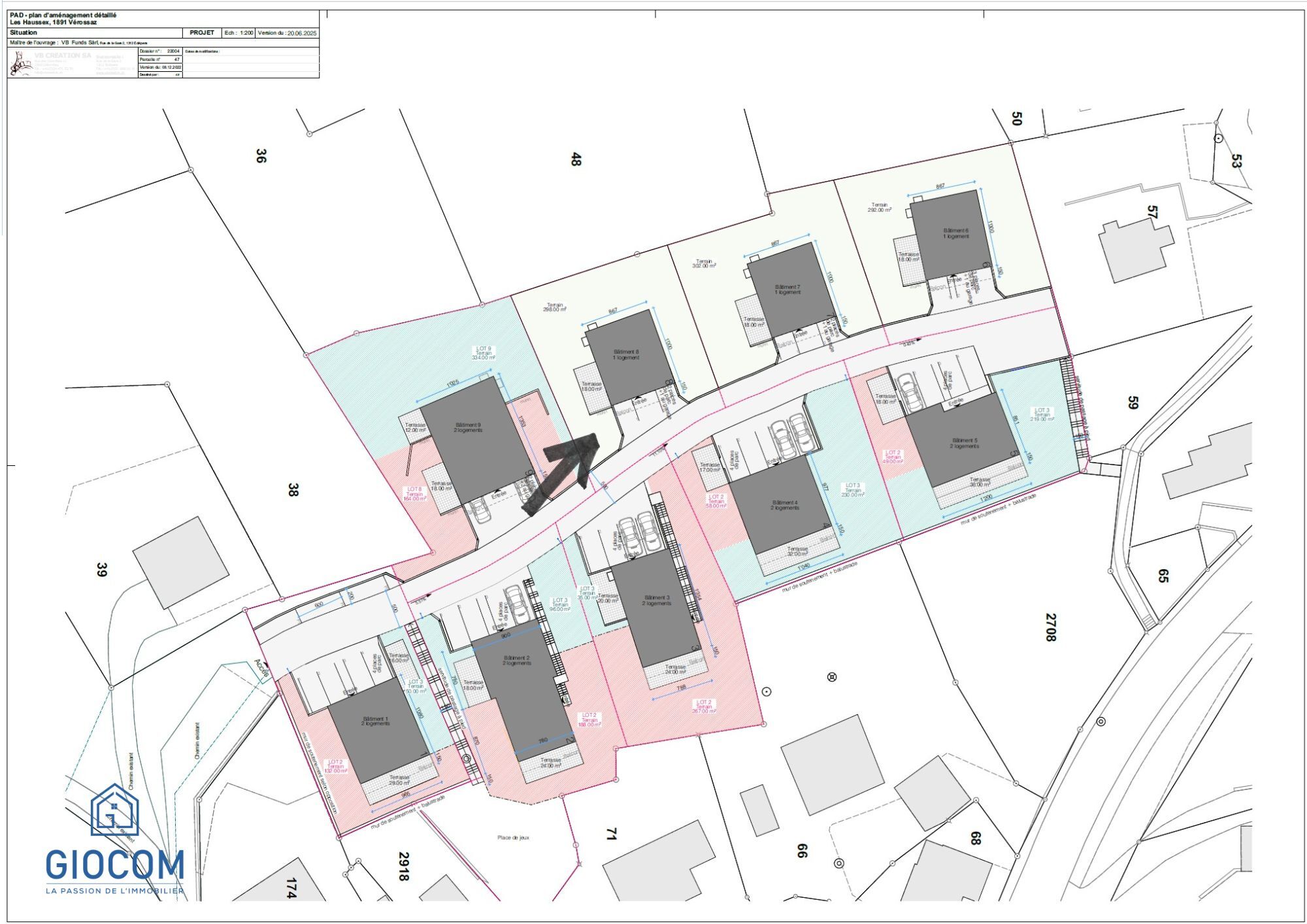Screen dimensions: 1307x924
Task: Click the Accès label at the road entrance
Action: click(262, 667)
